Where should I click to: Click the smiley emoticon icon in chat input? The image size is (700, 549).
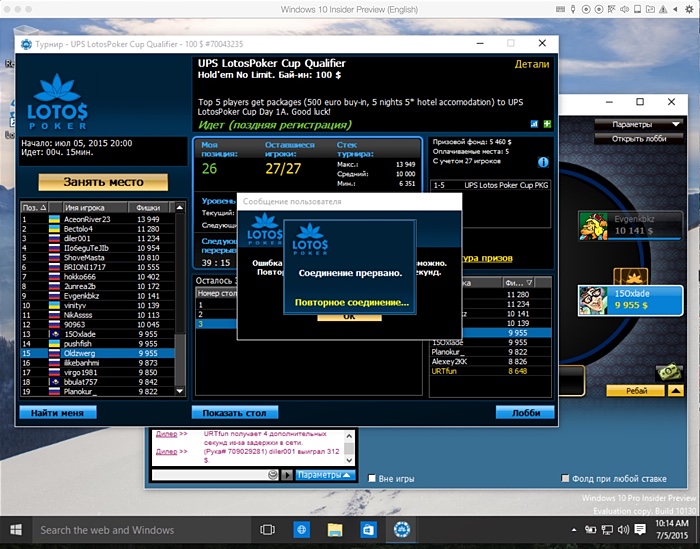pyautogui.click(x=273, y=475)
